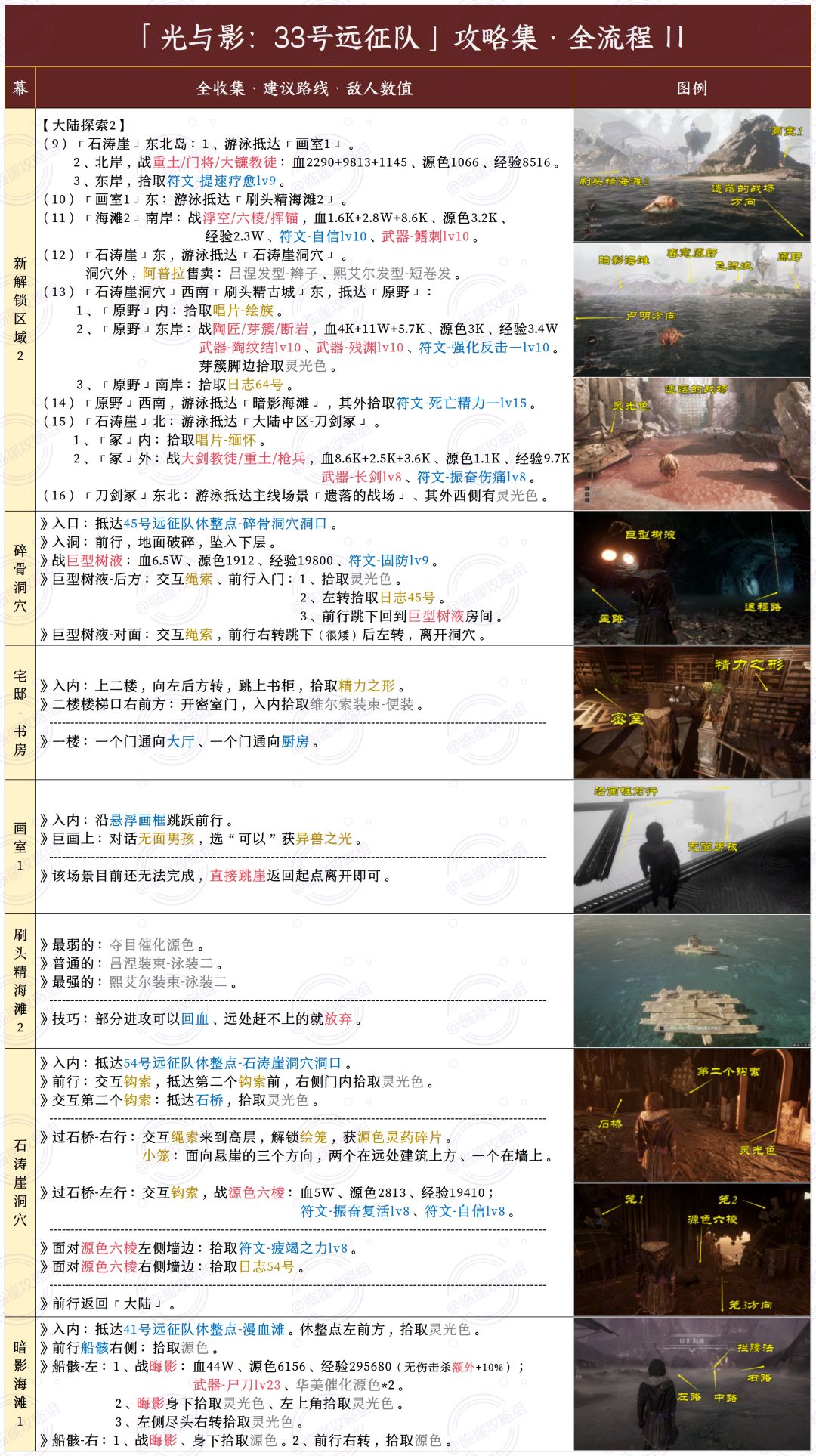
Task: Click gold text 异兽之光
Action: (x=323, y=839)
